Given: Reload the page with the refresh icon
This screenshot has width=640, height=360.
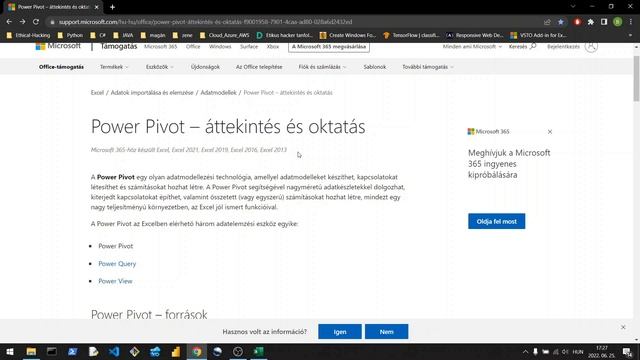Looking at the screenshot, I should (36, 22).
